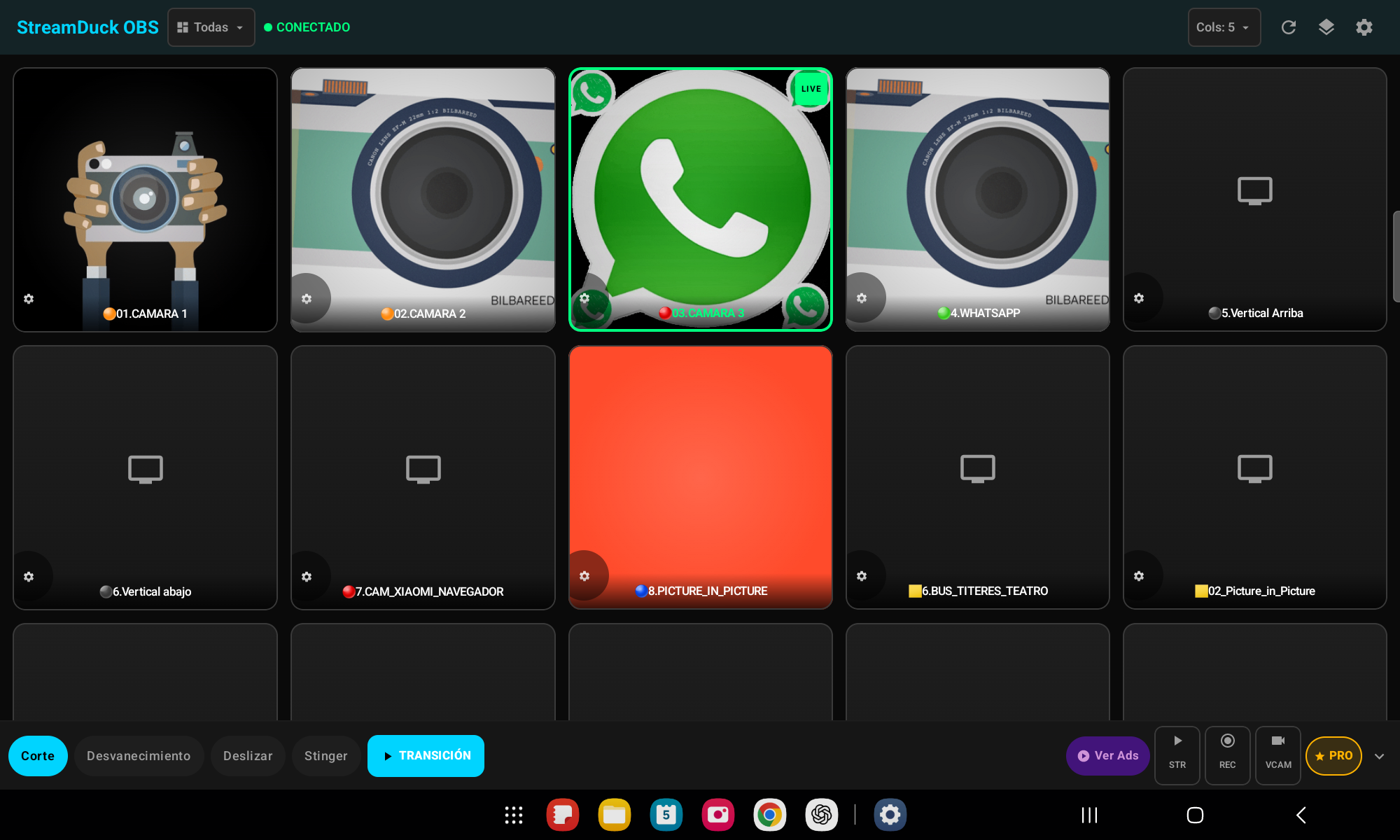The height and width of the screenshot is (840, 1400).
Task: Click the refresh icon in top bar
Action: tap(1288, 27)
